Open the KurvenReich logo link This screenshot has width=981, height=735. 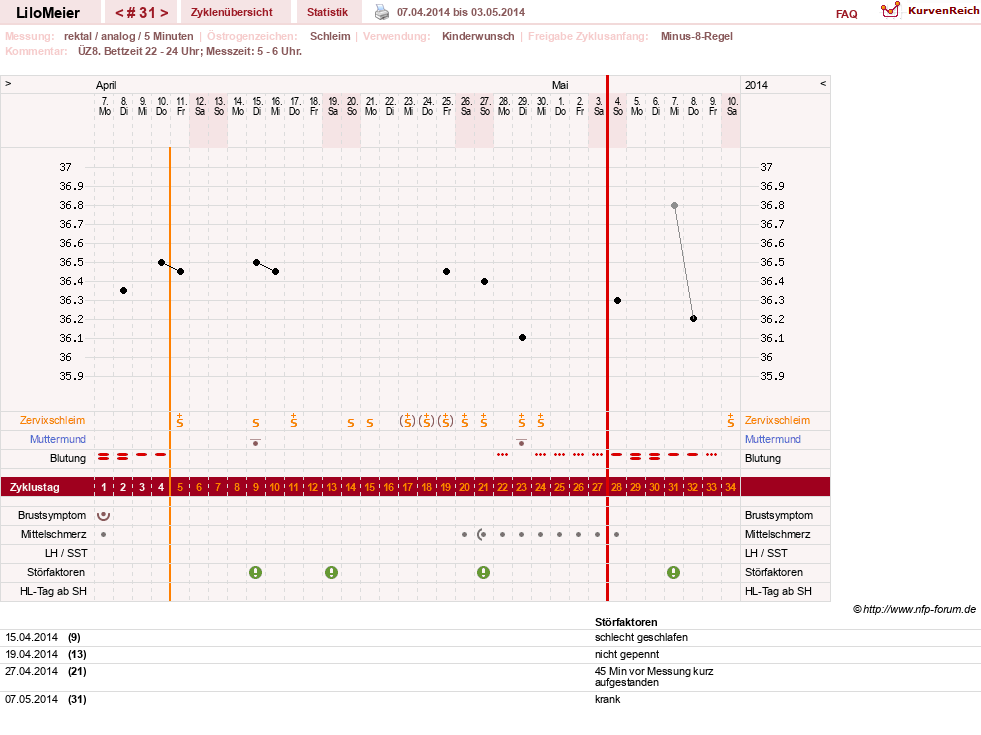coord(930,11)
